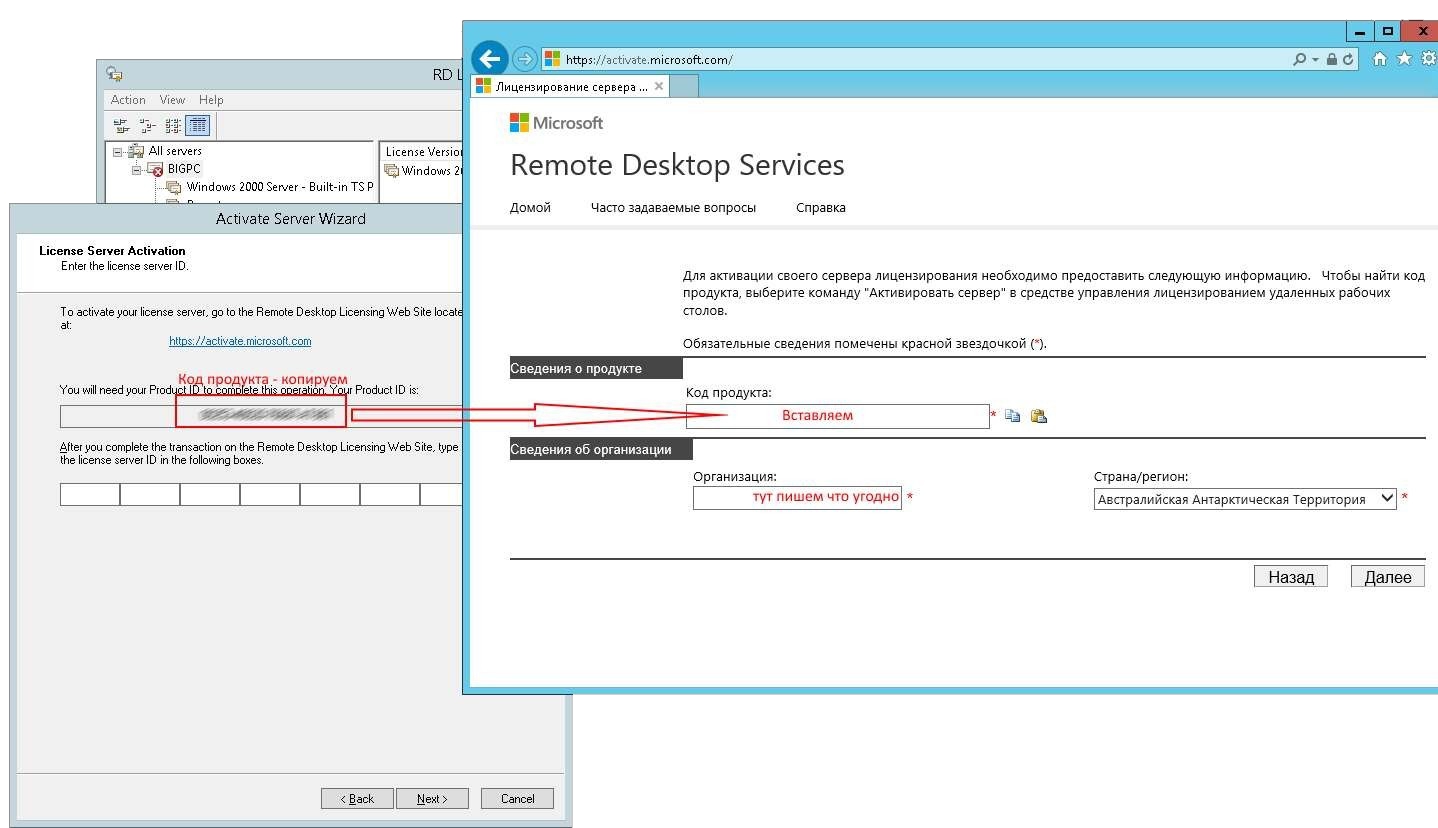
Task: Click the 'Назад' button on the web page
Action: [x=1291, y=576]
